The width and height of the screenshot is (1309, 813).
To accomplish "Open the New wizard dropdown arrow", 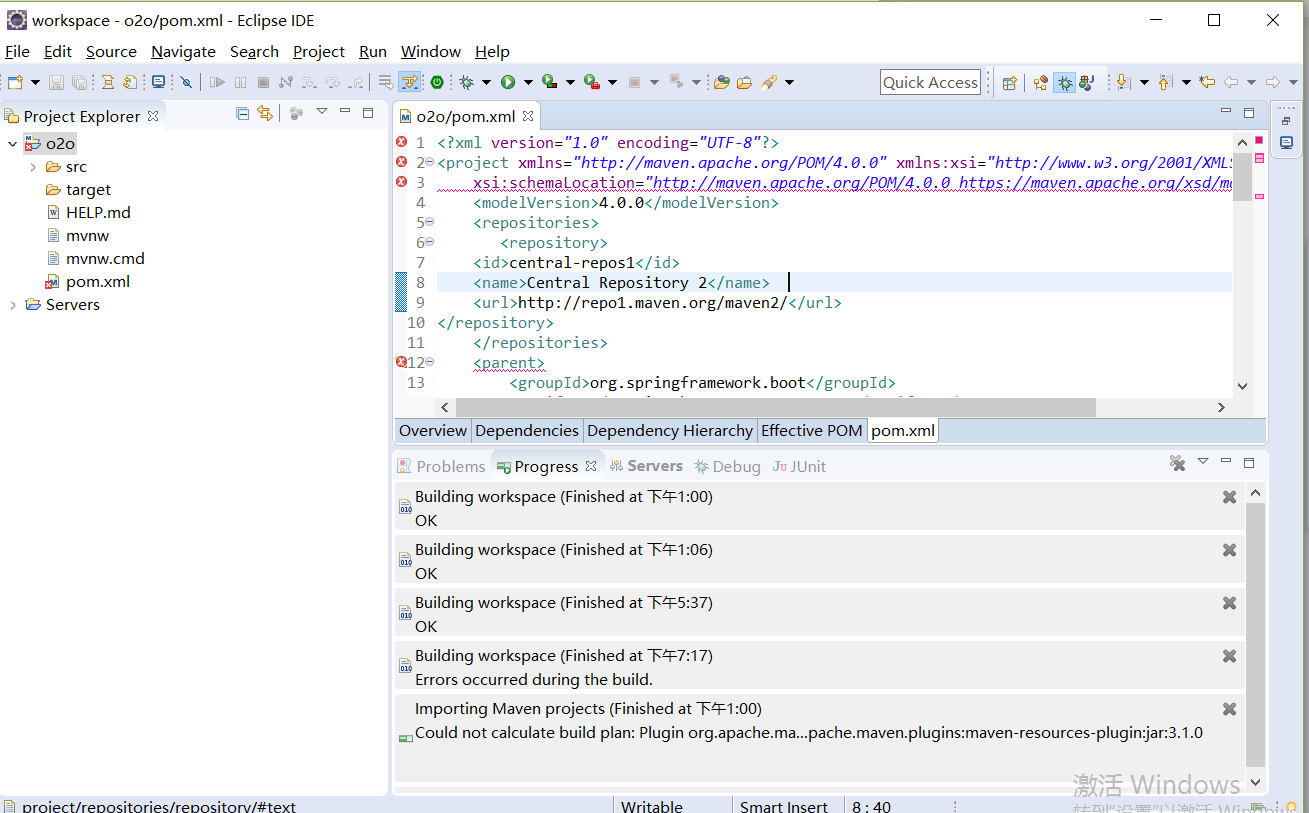I will (35, 82).
